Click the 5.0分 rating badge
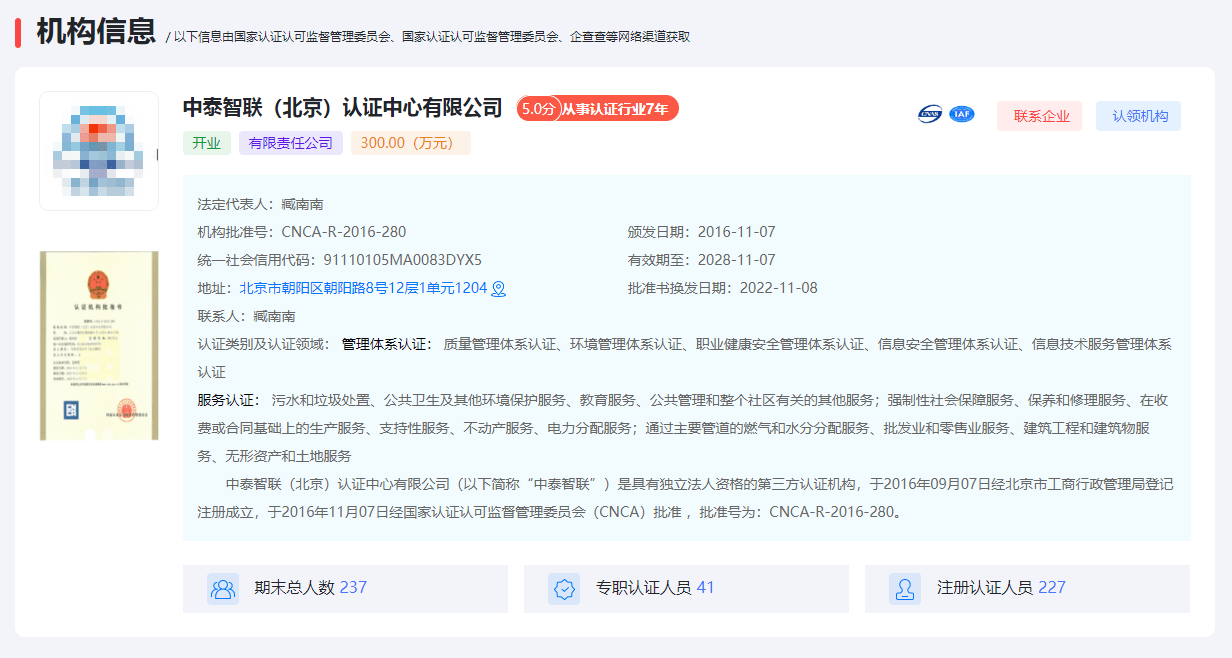 point(538,109)
